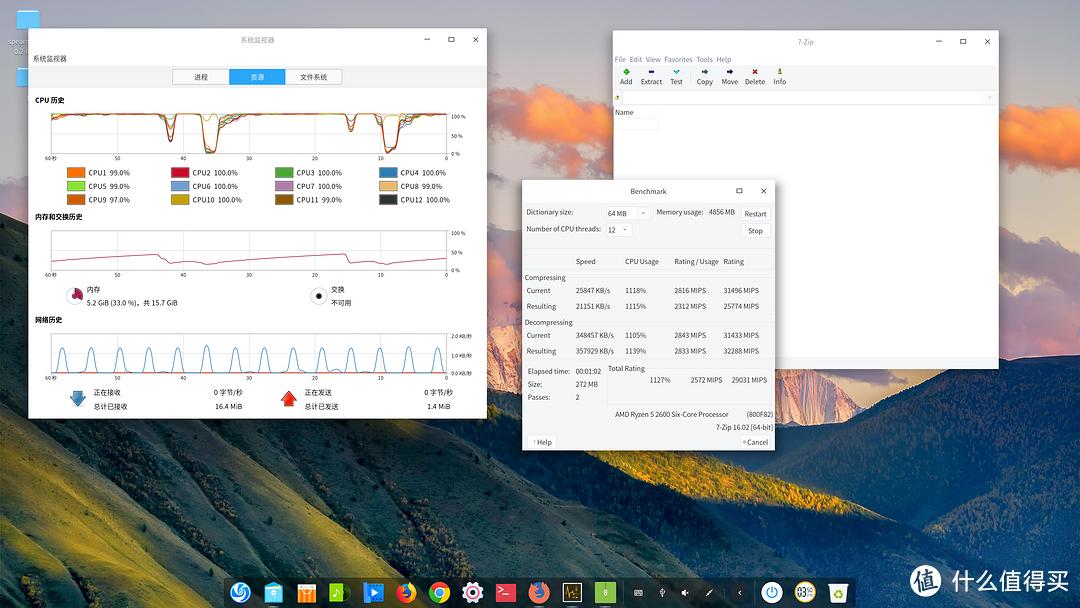Expand the address bar dropdown in 7-Zip

[x=990, y=97]
